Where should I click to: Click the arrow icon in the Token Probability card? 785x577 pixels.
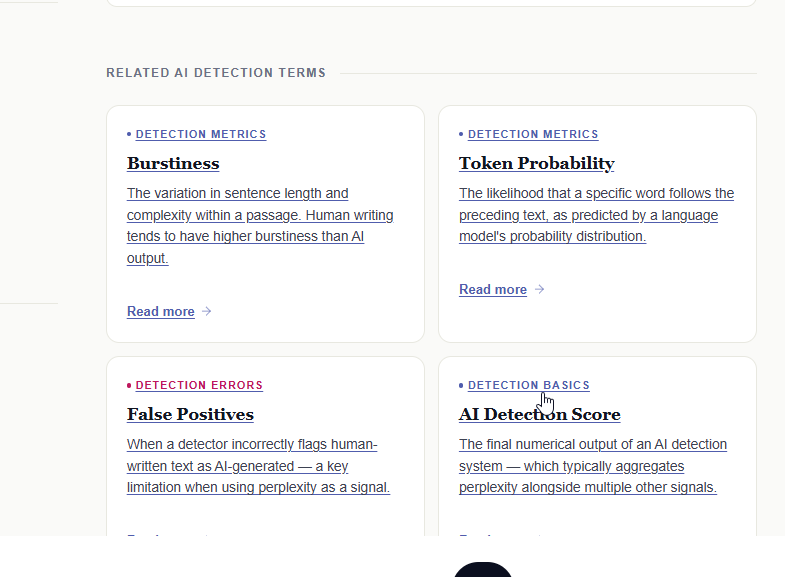(x=539, y=289)
